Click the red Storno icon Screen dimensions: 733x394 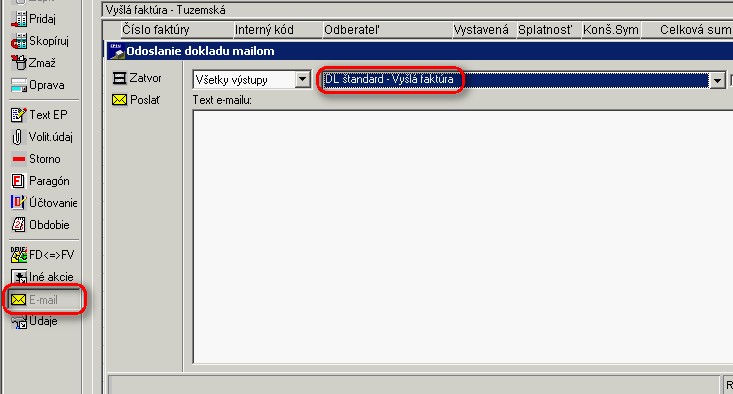tap(19, 159)
